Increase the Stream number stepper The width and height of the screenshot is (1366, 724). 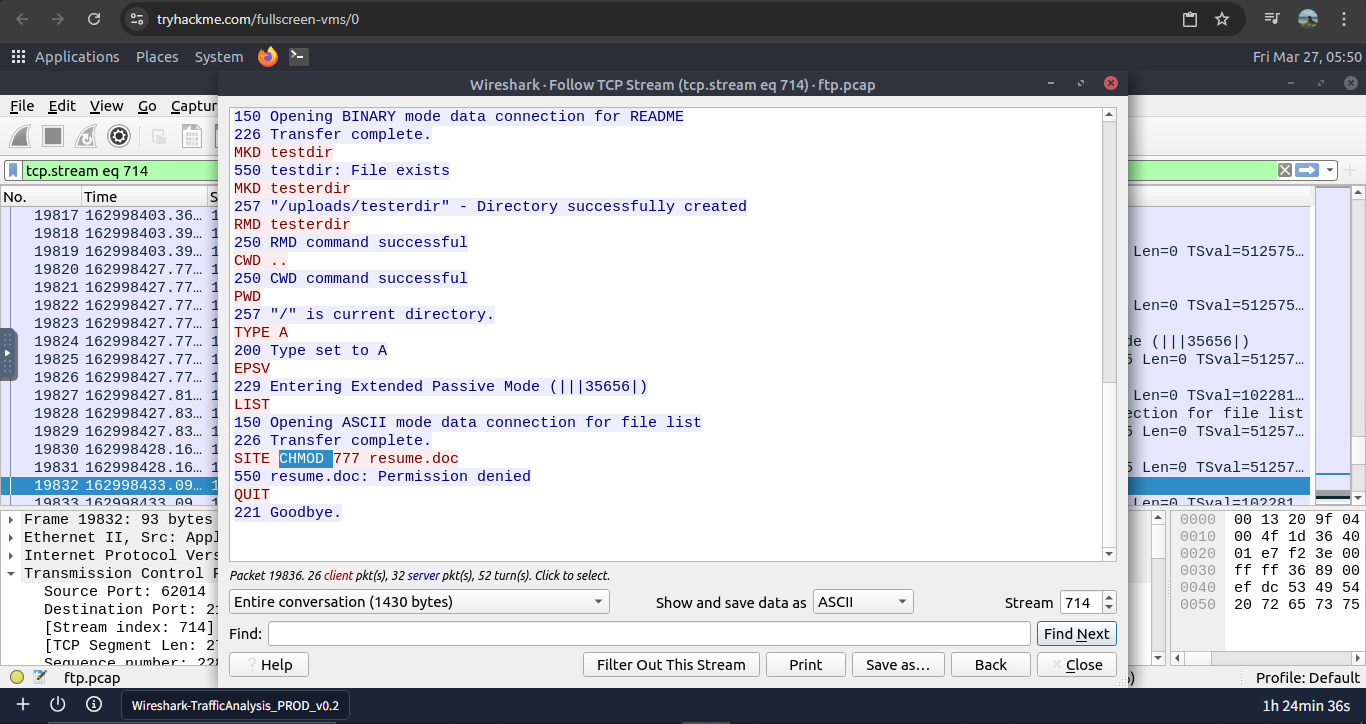click(1109, 597)
